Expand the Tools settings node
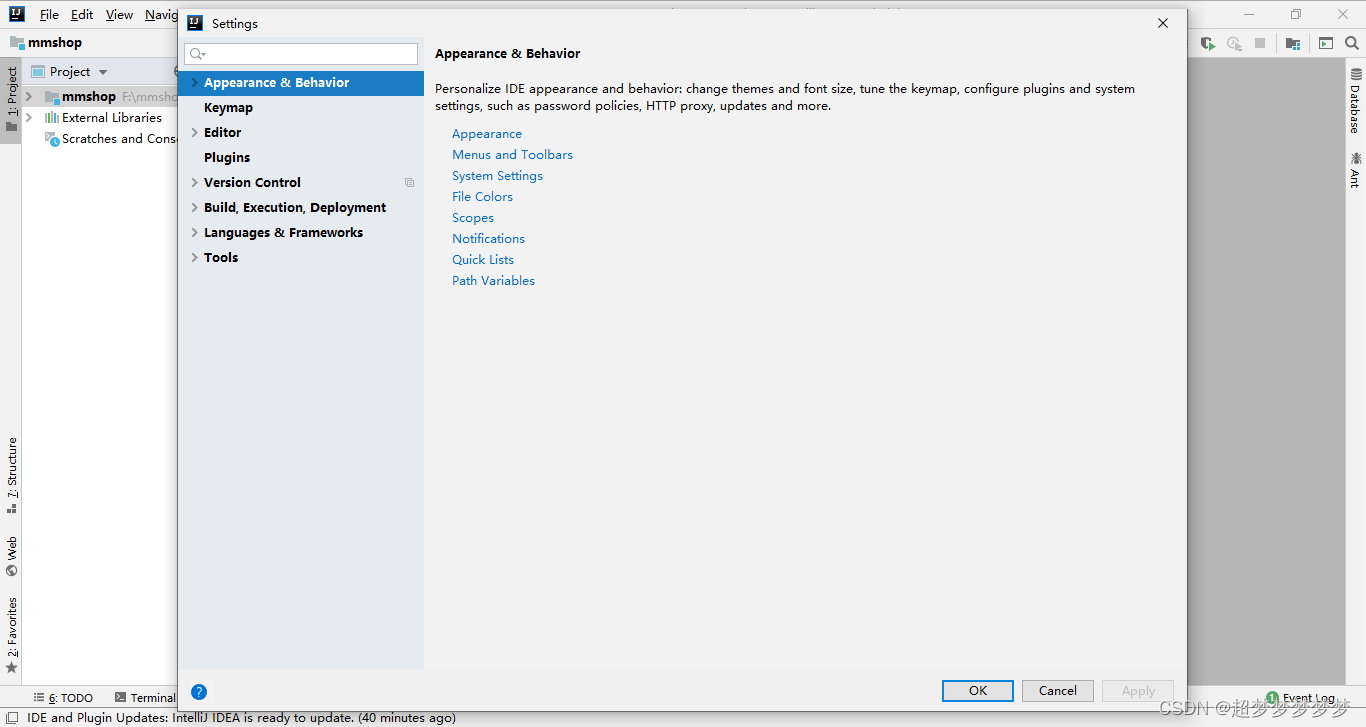The width and height of the screenshot is (1366, 727). pyautogui.click(x=194, y=257)
